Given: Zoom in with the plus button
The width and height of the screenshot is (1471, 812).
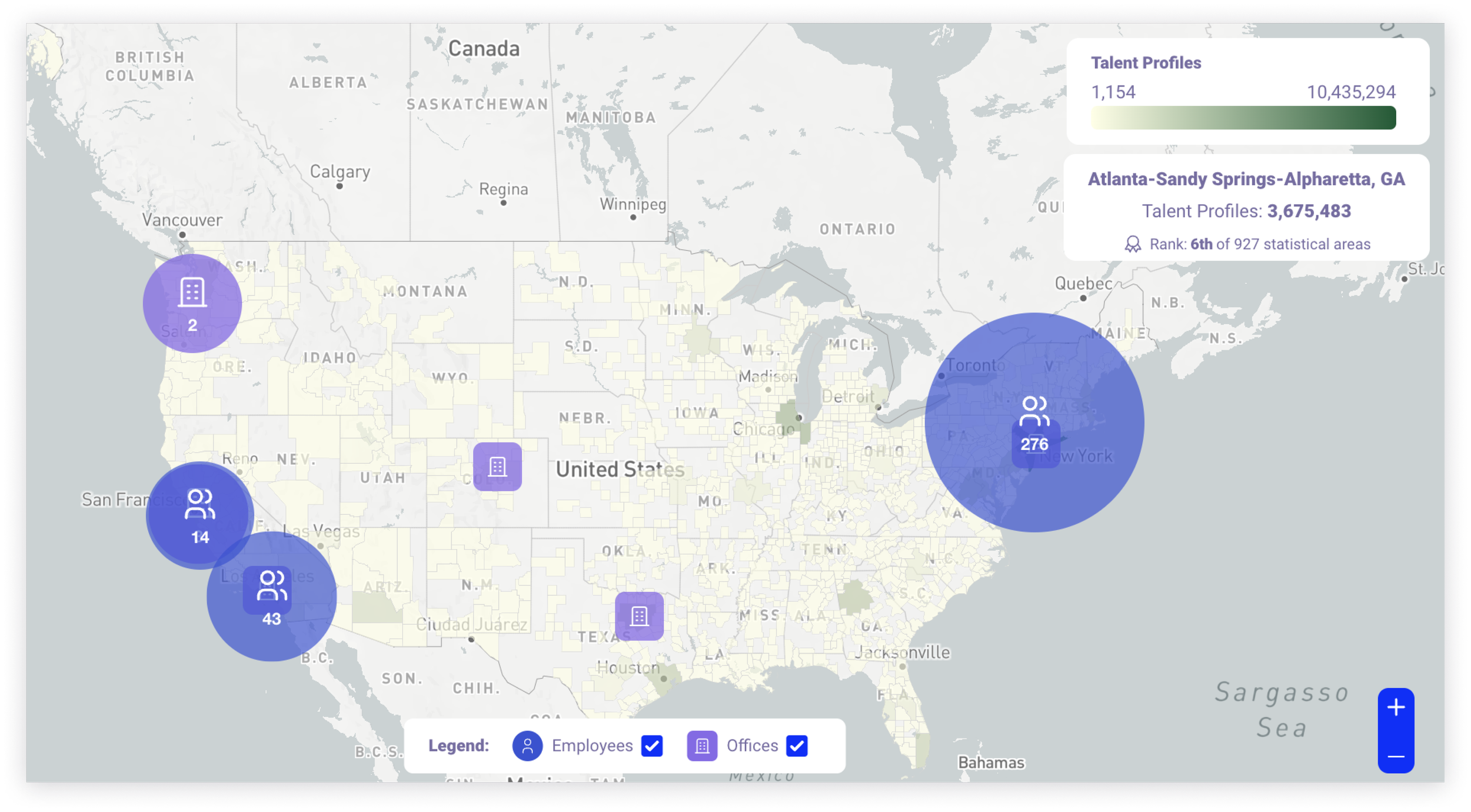Looking at the screenshot, I should pos(1396,707).
